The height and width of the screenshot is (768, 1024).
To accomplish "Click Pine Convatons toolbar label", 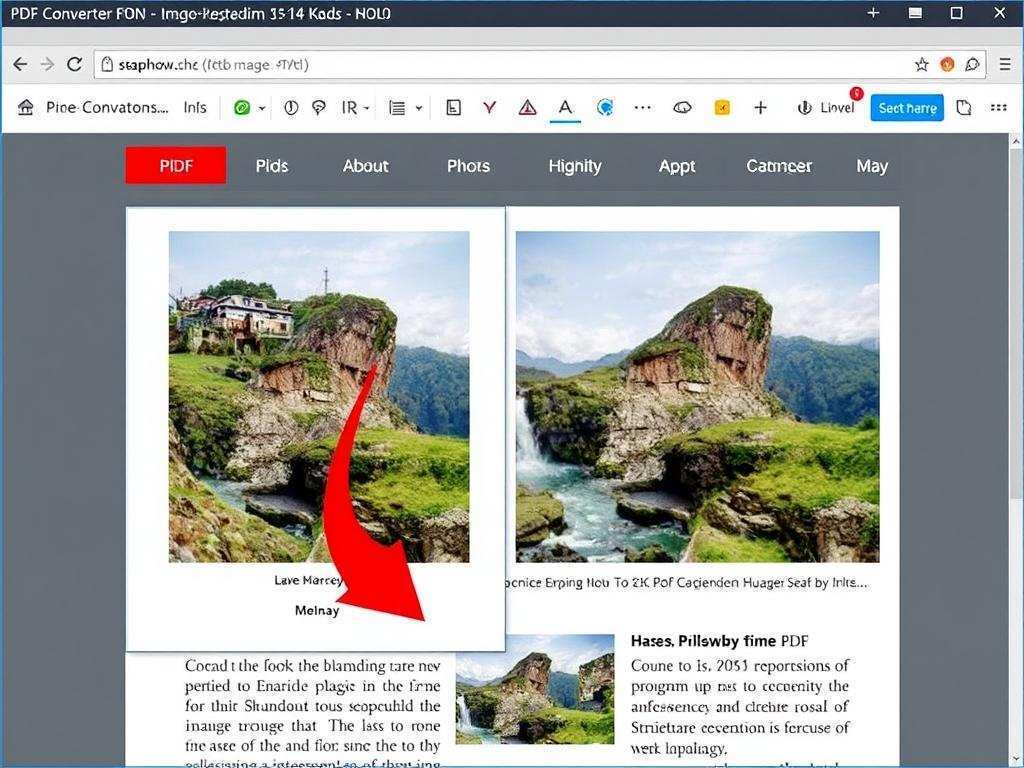I will point(107,108).
